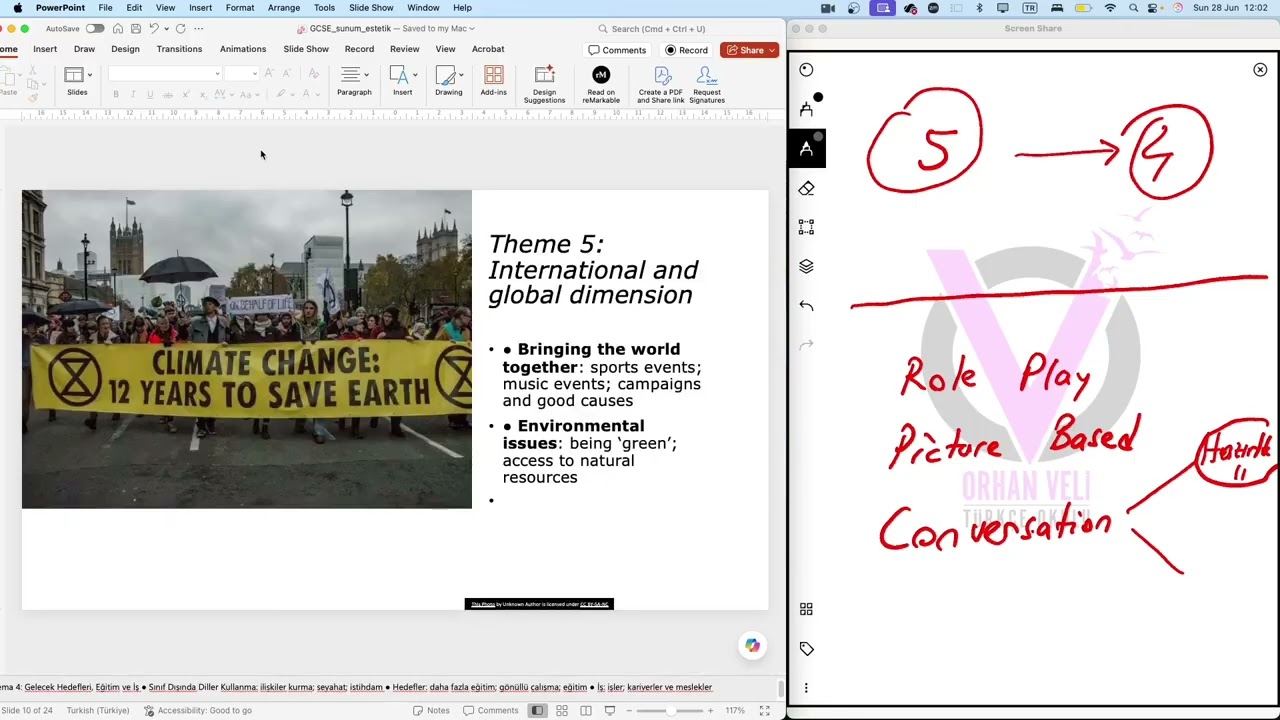1280x720 pixels.
Task: Switch to slide sorter grid view
Action: tap(562, 711)
